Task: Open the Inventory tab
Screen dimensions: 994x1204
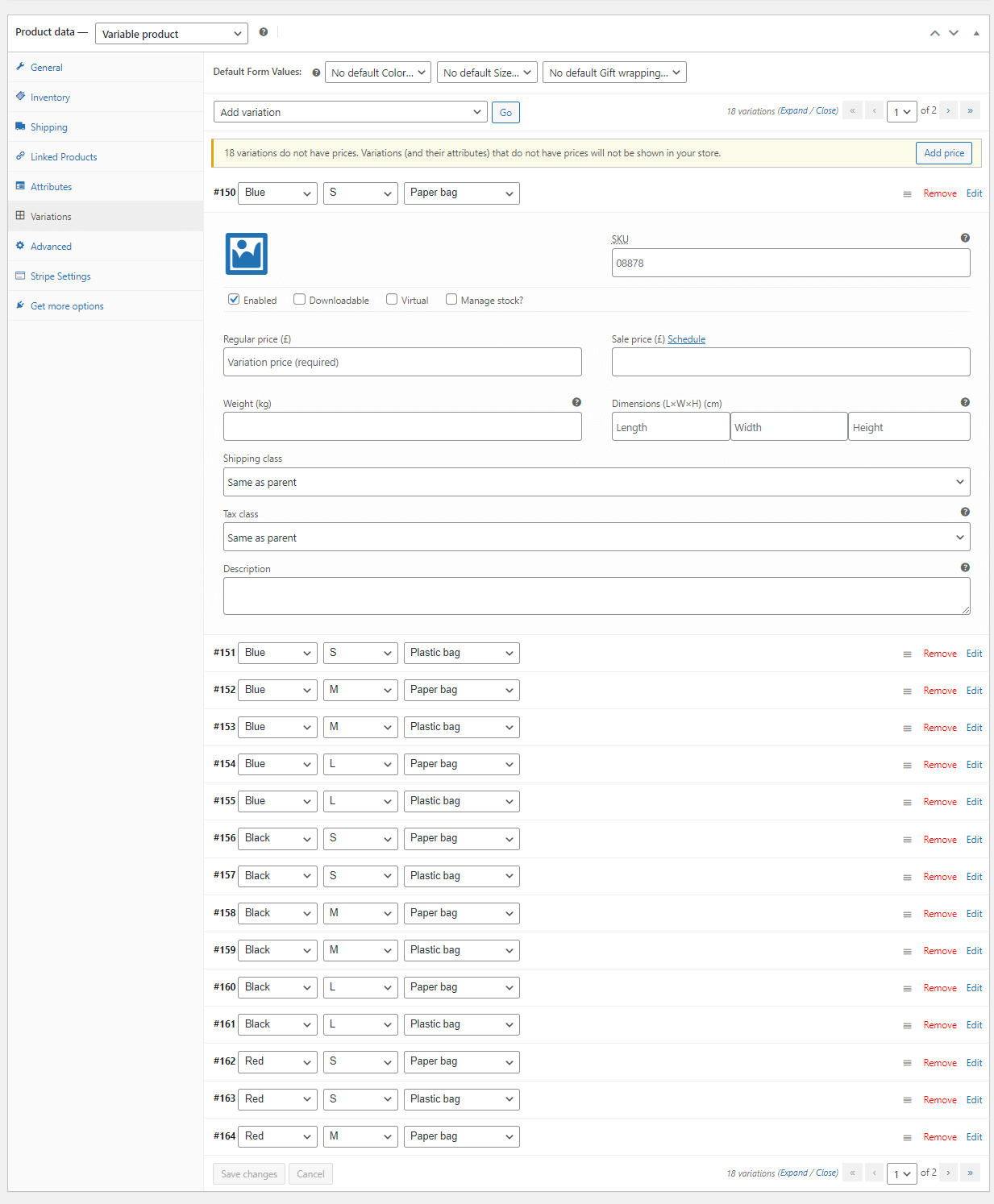Action: (50, 98)
